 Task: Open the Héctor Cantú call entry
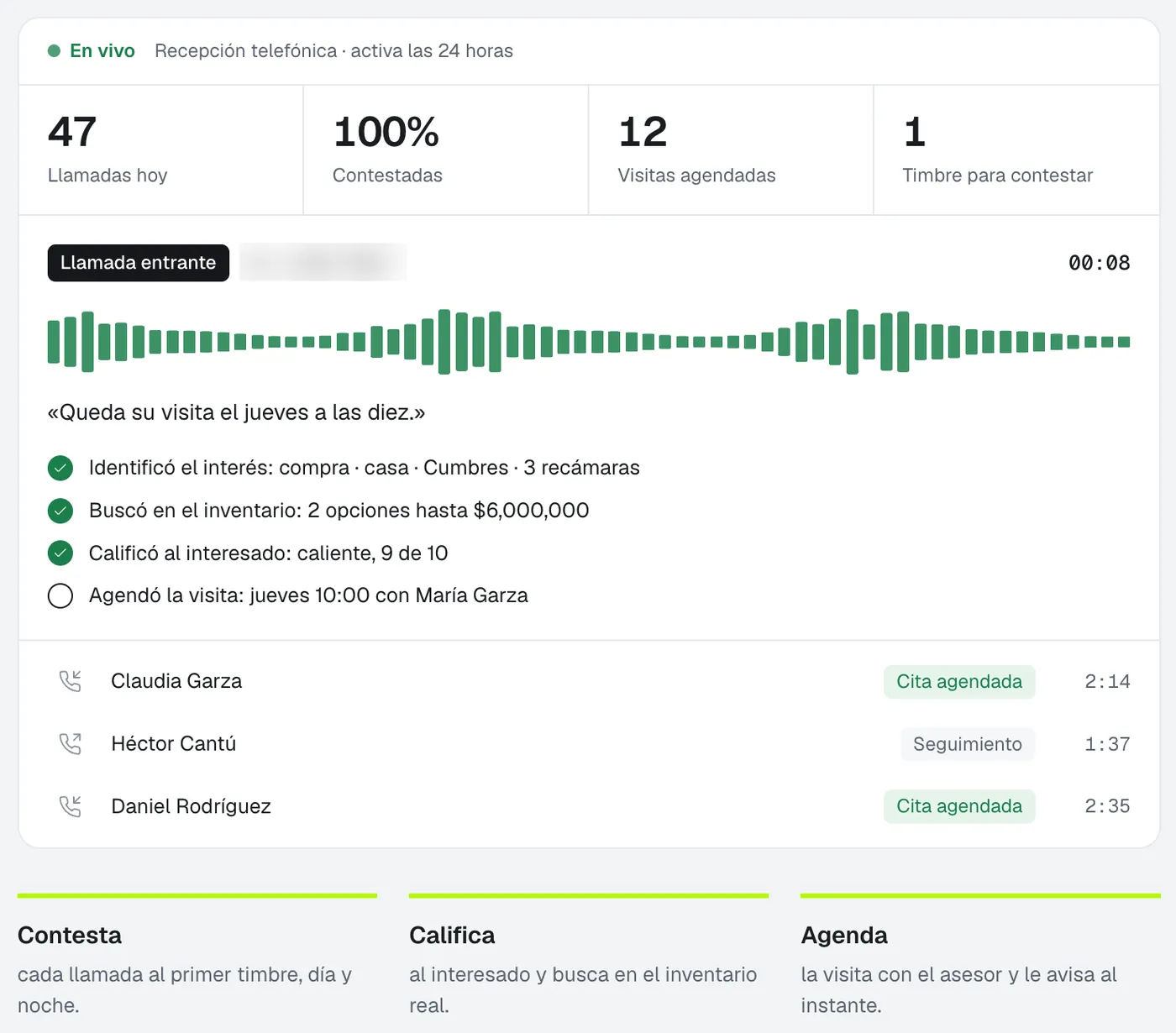(589, 744)
